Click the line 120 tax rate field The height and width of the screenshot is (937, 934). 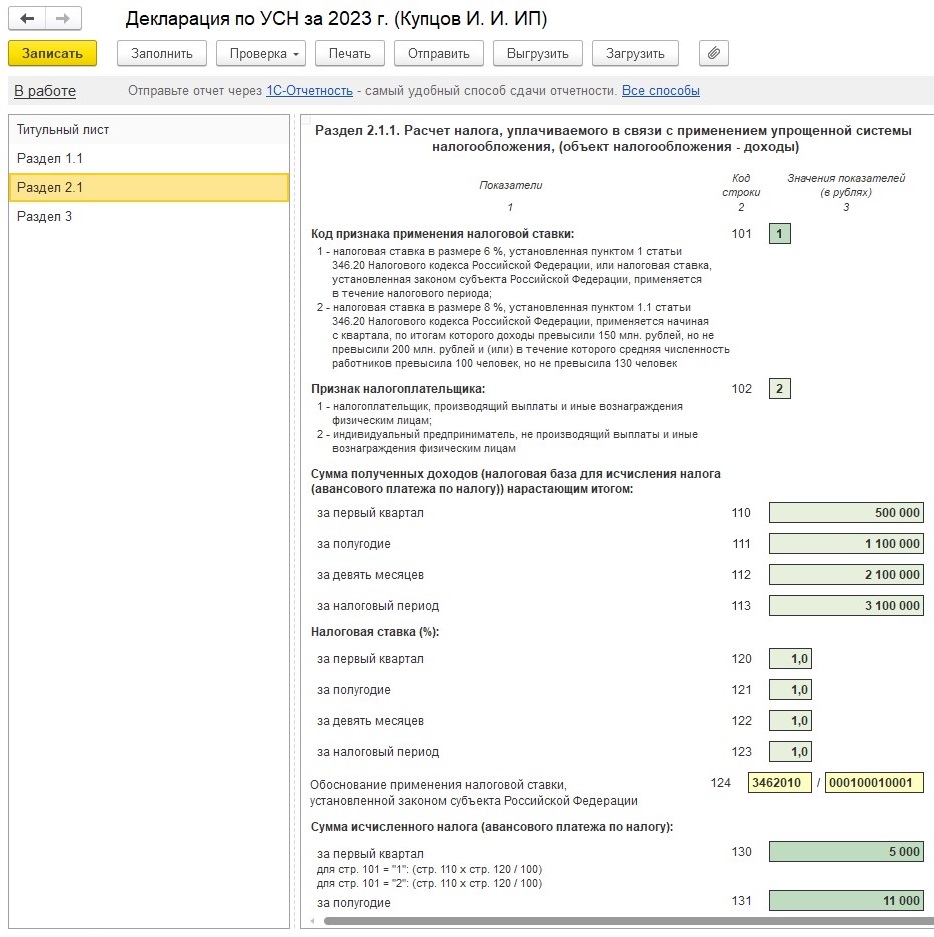(x=790, y=659)
